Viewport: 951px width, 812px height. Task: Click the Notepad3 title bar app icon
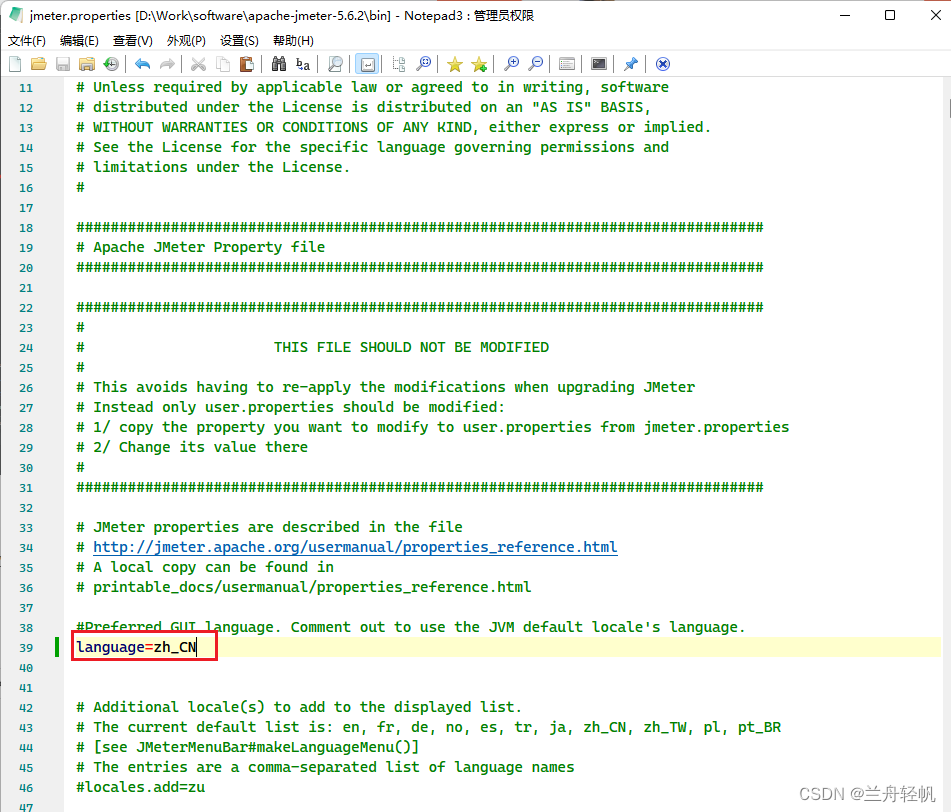[16, 15]
